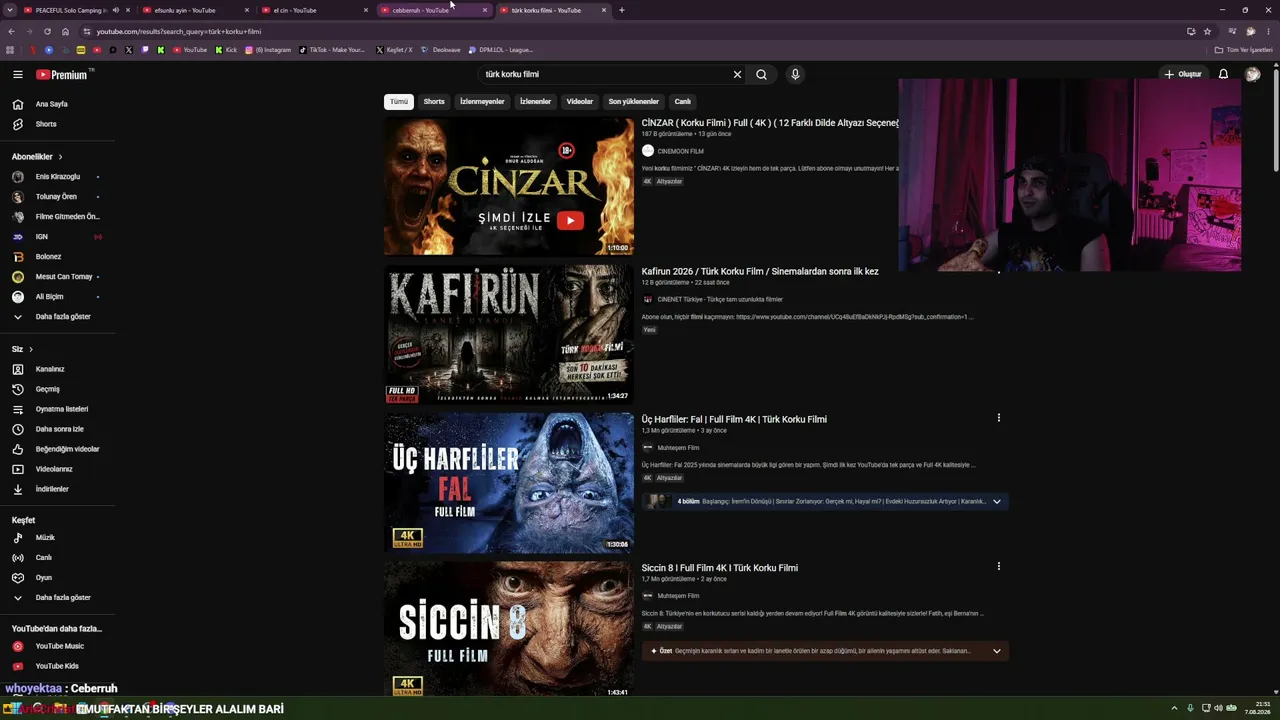Open Tolunay Ören subscription channel
Viewport: 1280px width, 720px height.
(x=56, y=197)
